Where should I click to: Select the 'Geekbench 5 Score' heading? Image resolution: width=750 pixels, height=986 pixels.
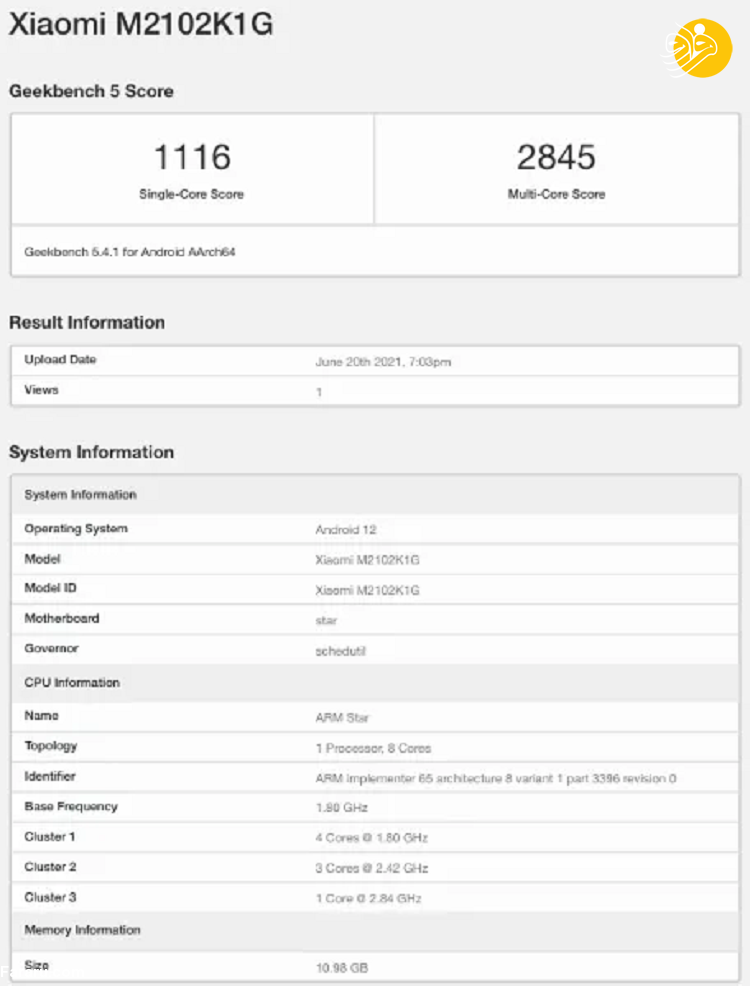[91, 91]
